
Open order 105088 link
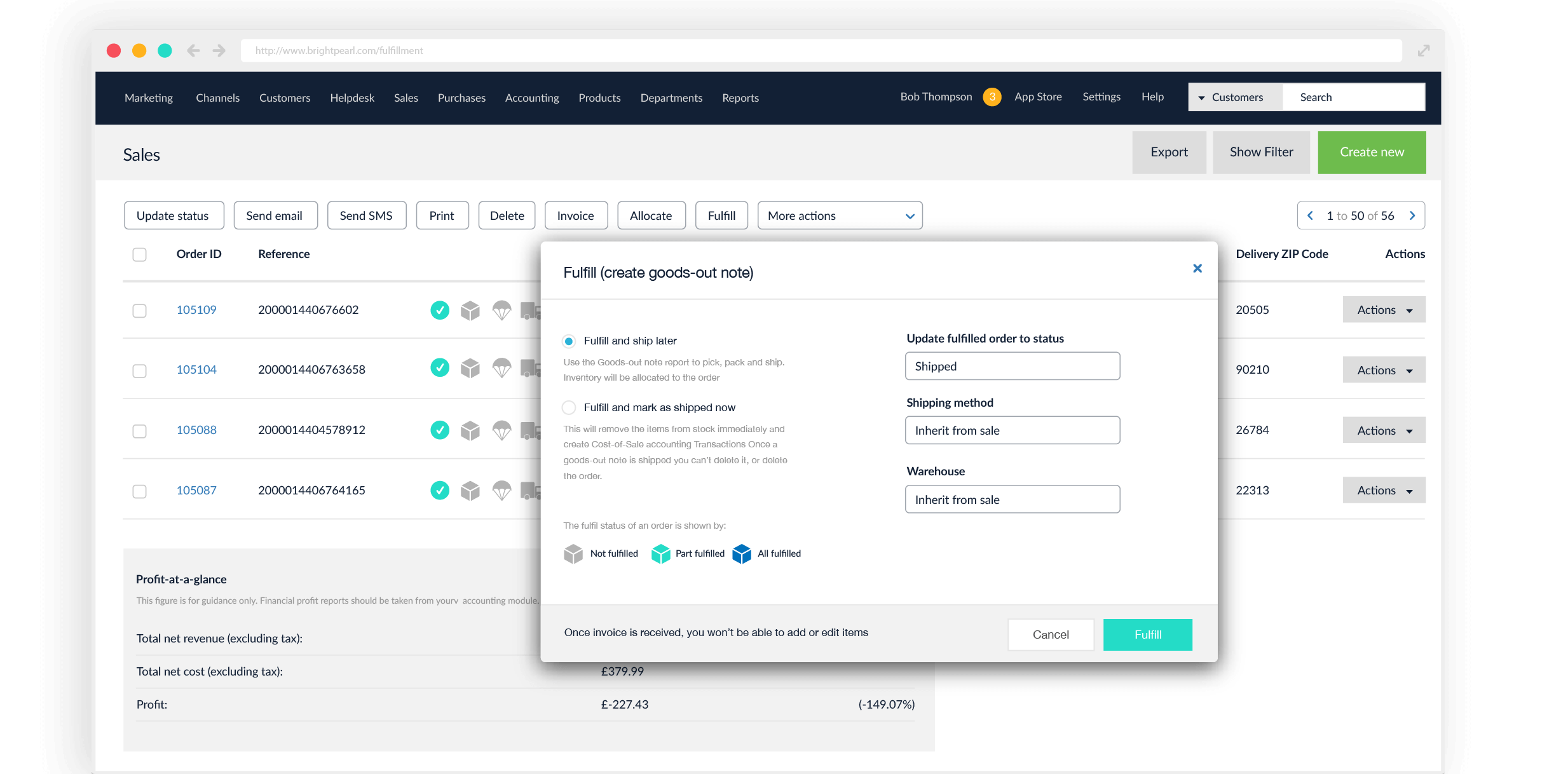coord(196,430)
